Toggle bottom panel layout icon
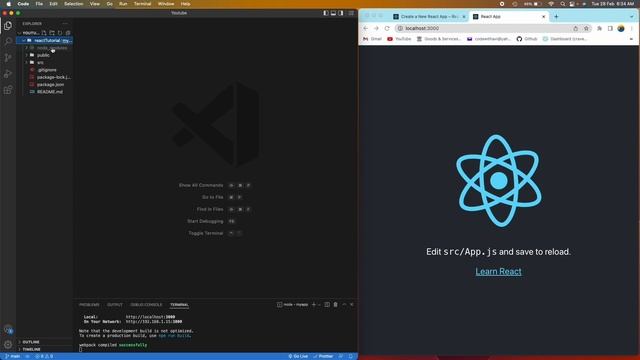The height and width of the screenshot is (360, 640). coord(333,13)
